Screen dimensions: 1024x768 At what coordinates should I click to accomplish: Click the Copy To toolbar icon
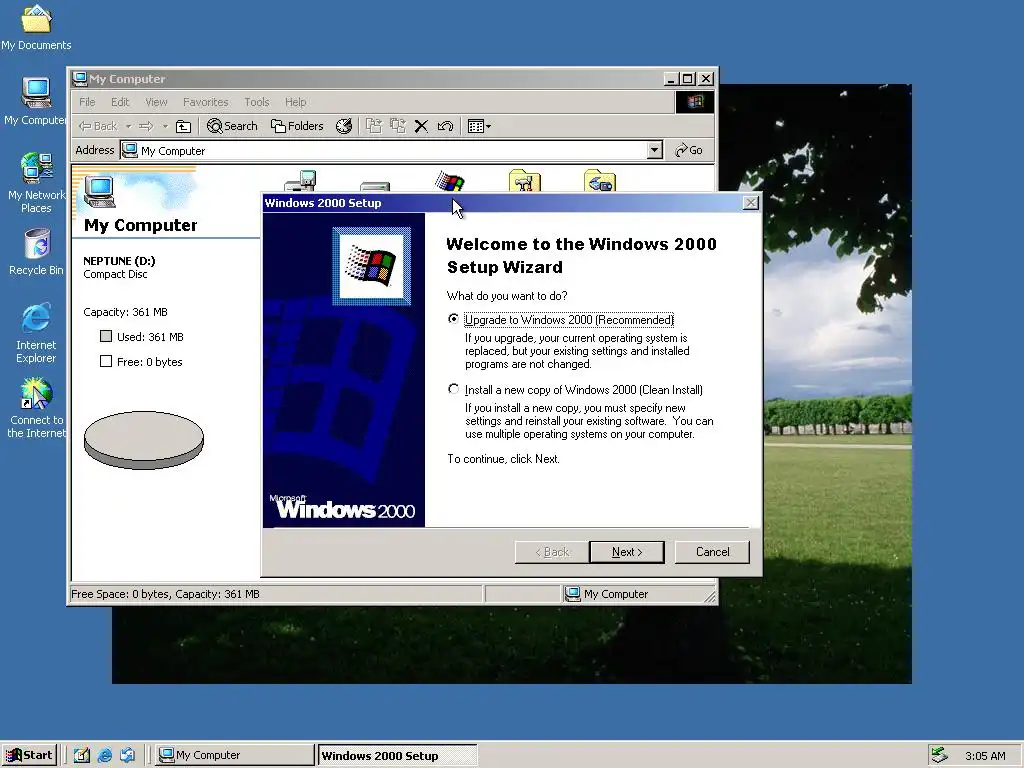[398, 126]
